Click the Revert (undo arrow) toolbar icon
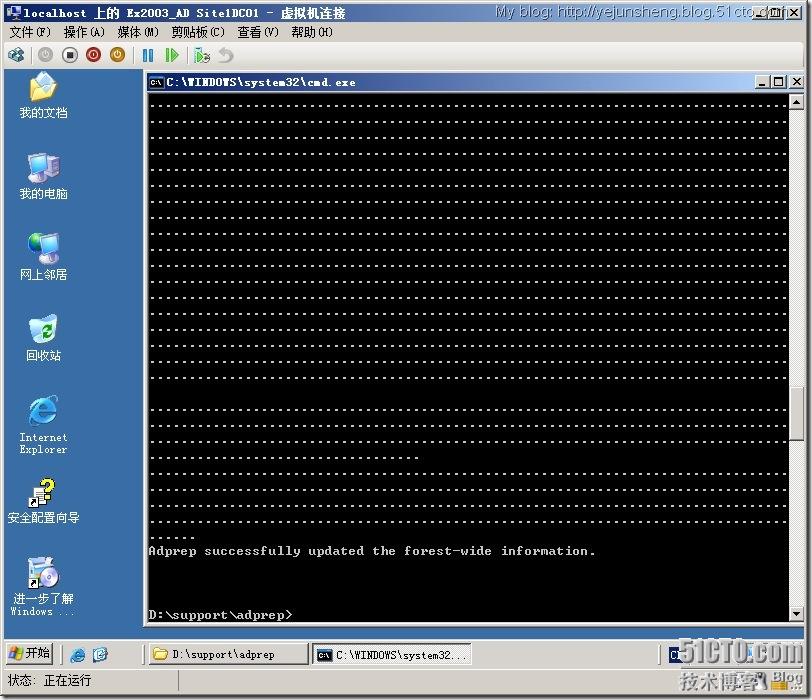This screenshot has width=812, height=700. tap(226, 55)
